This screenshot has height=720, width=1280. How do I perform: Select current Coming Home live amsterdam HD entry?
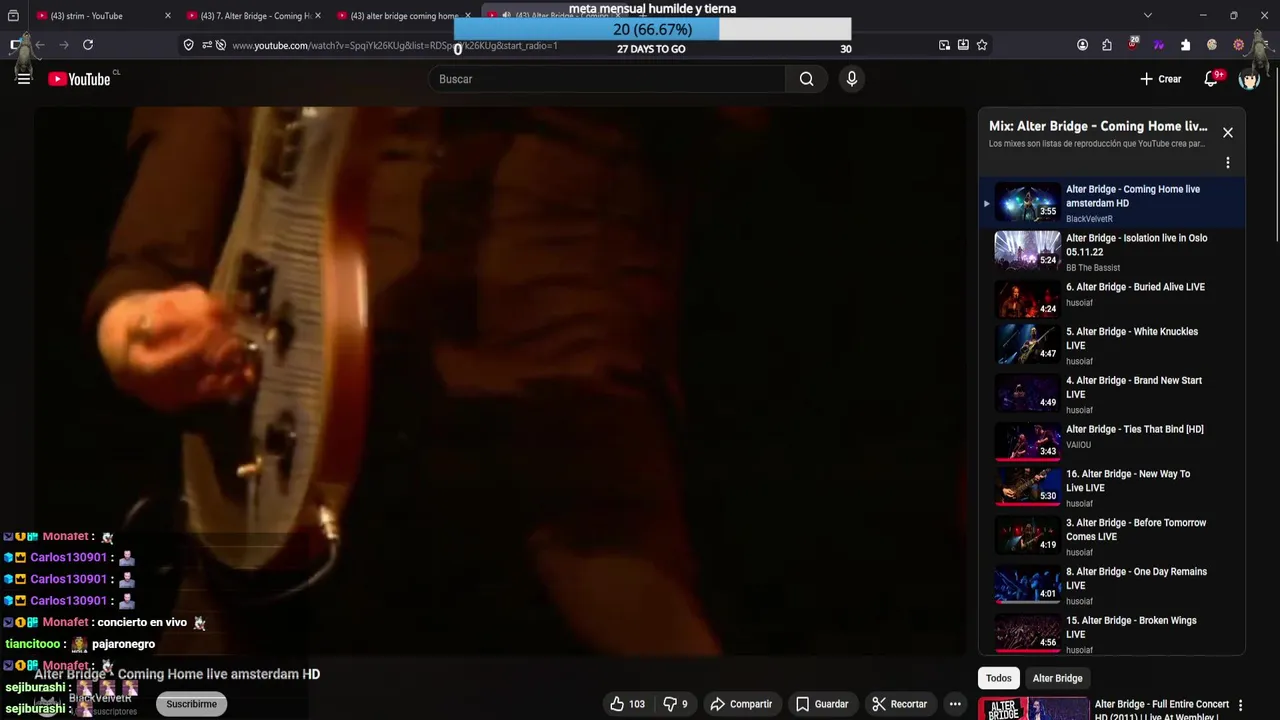tap(1111, 202)
